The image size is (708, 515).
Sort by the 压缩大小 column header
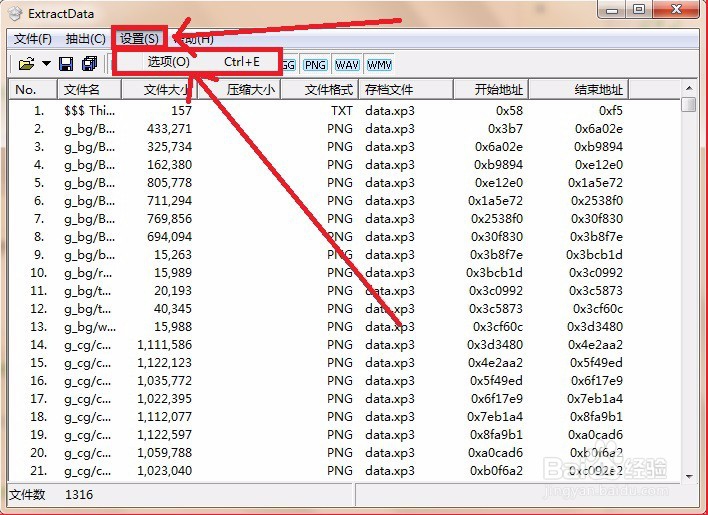coord(239,89)
